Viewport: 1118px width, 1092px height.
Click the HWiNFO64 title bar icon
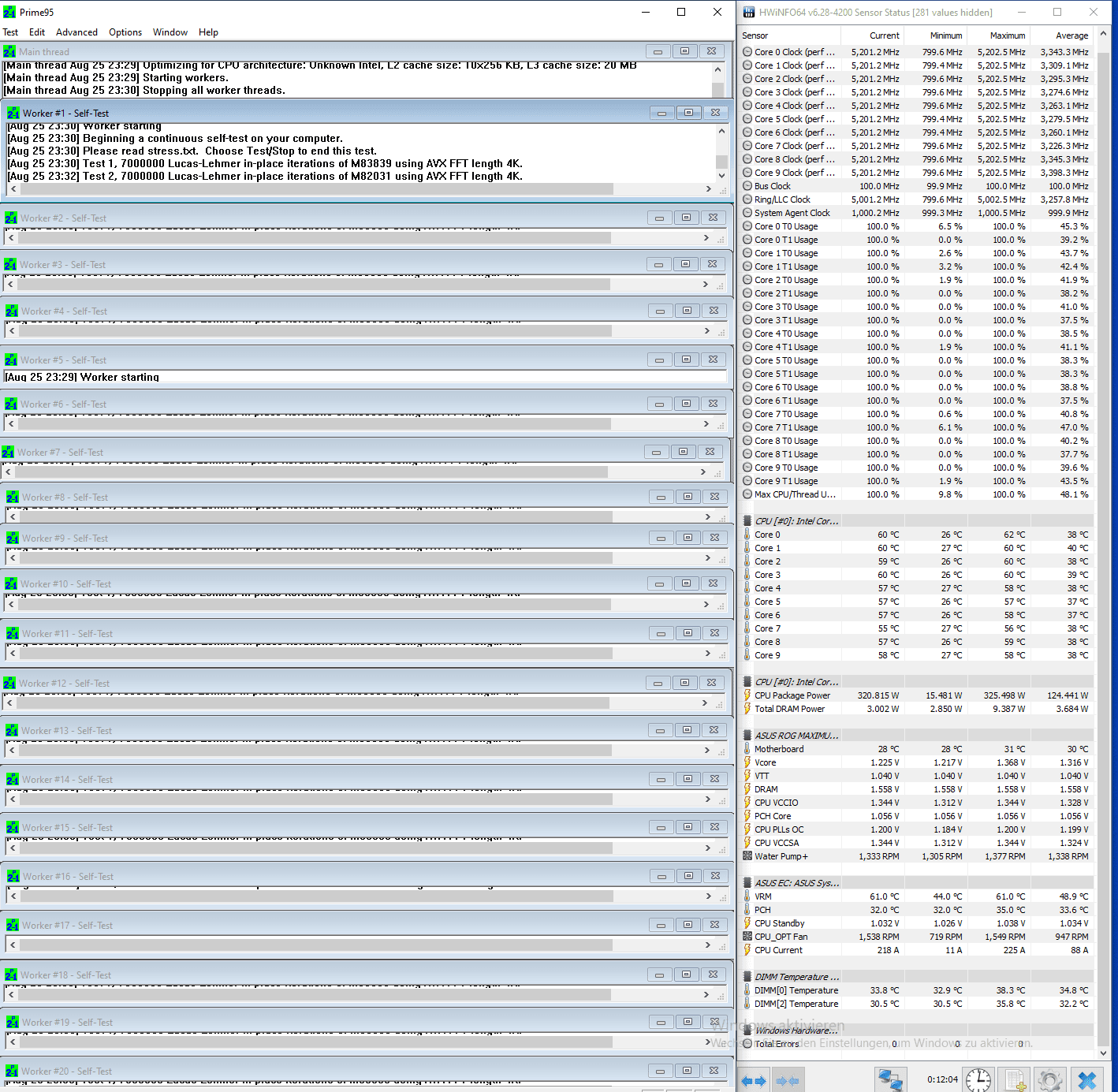click(749, 12)
